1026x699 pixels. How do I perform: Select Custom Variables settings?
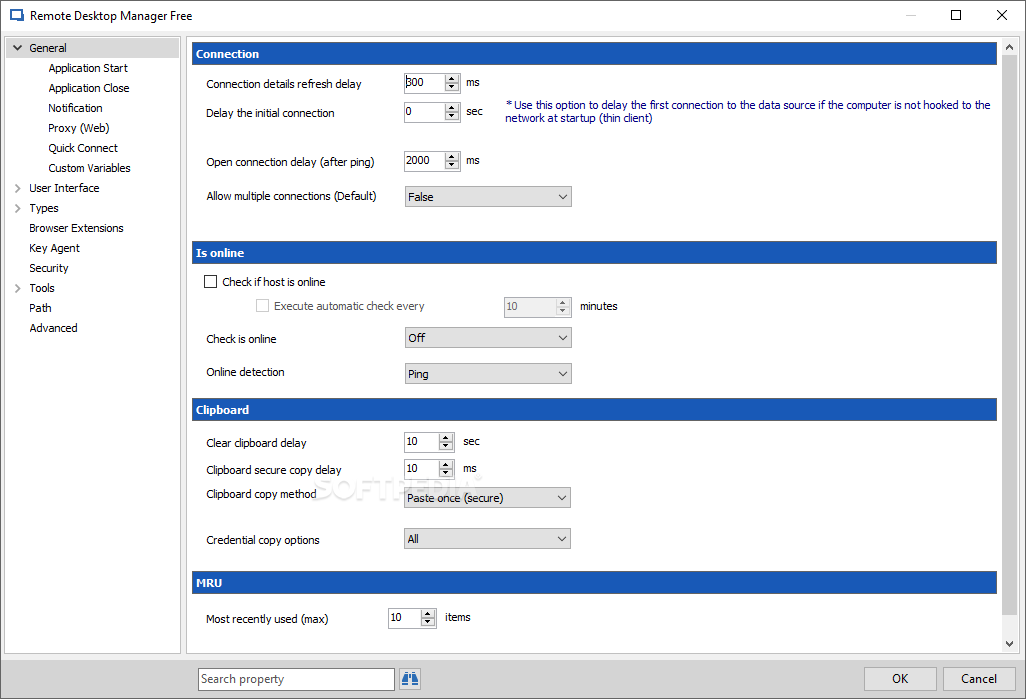coord(89,168)
